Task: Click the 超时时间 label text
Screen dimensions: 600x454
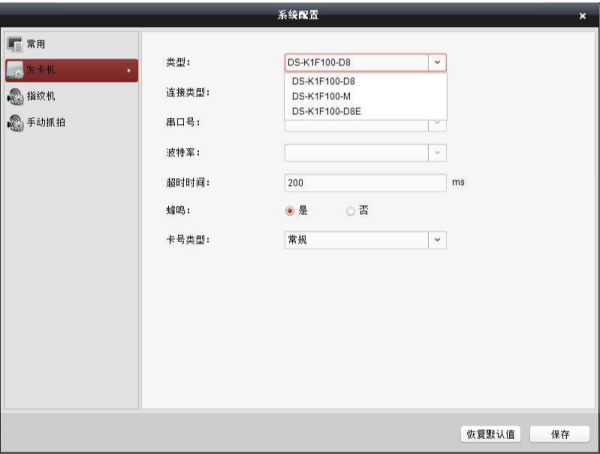Action: click(188, 182)
